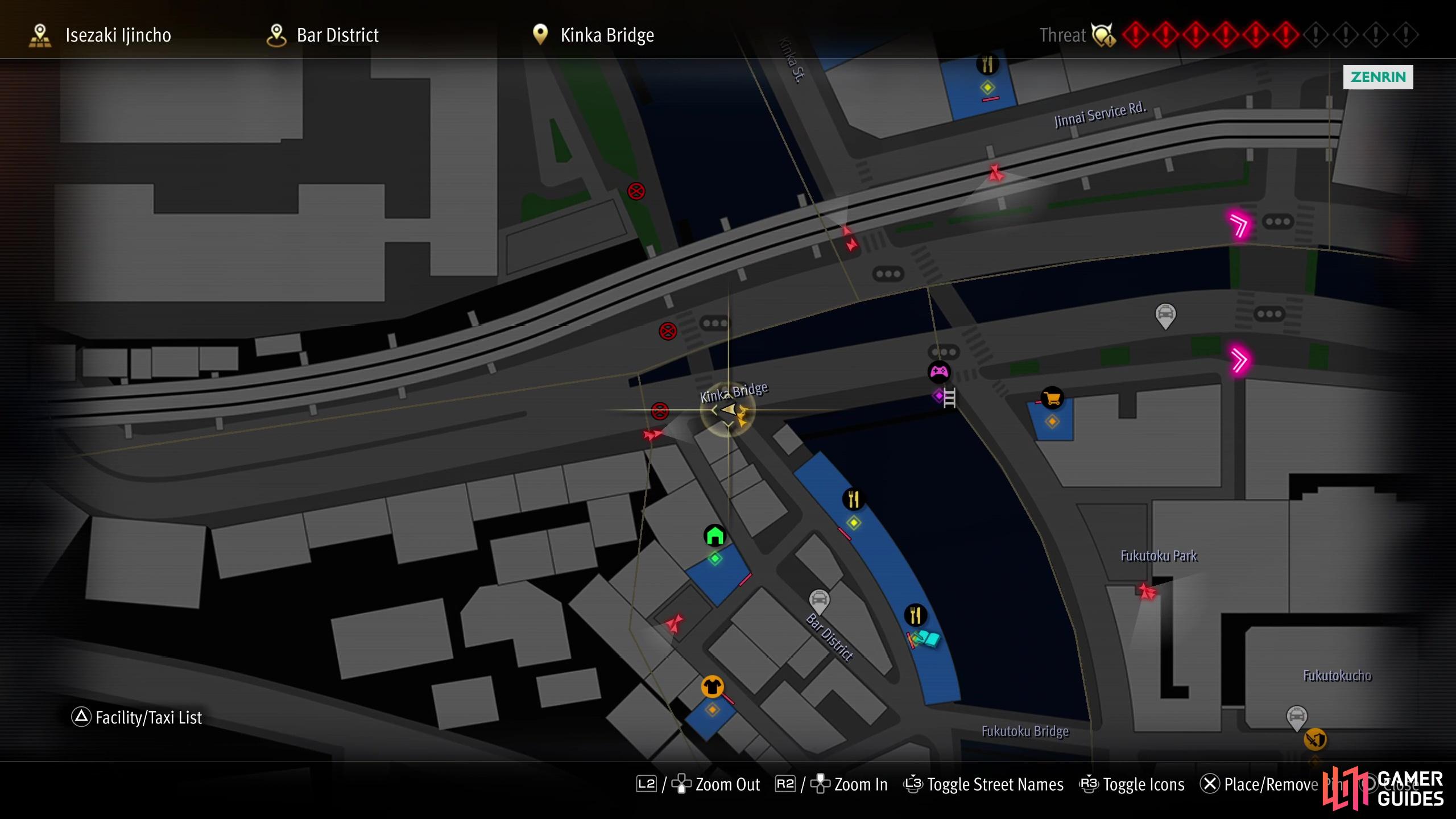The image size is (1456, 819).
Task: Click Place/Remove Pin control
Action: point(1271,784)
